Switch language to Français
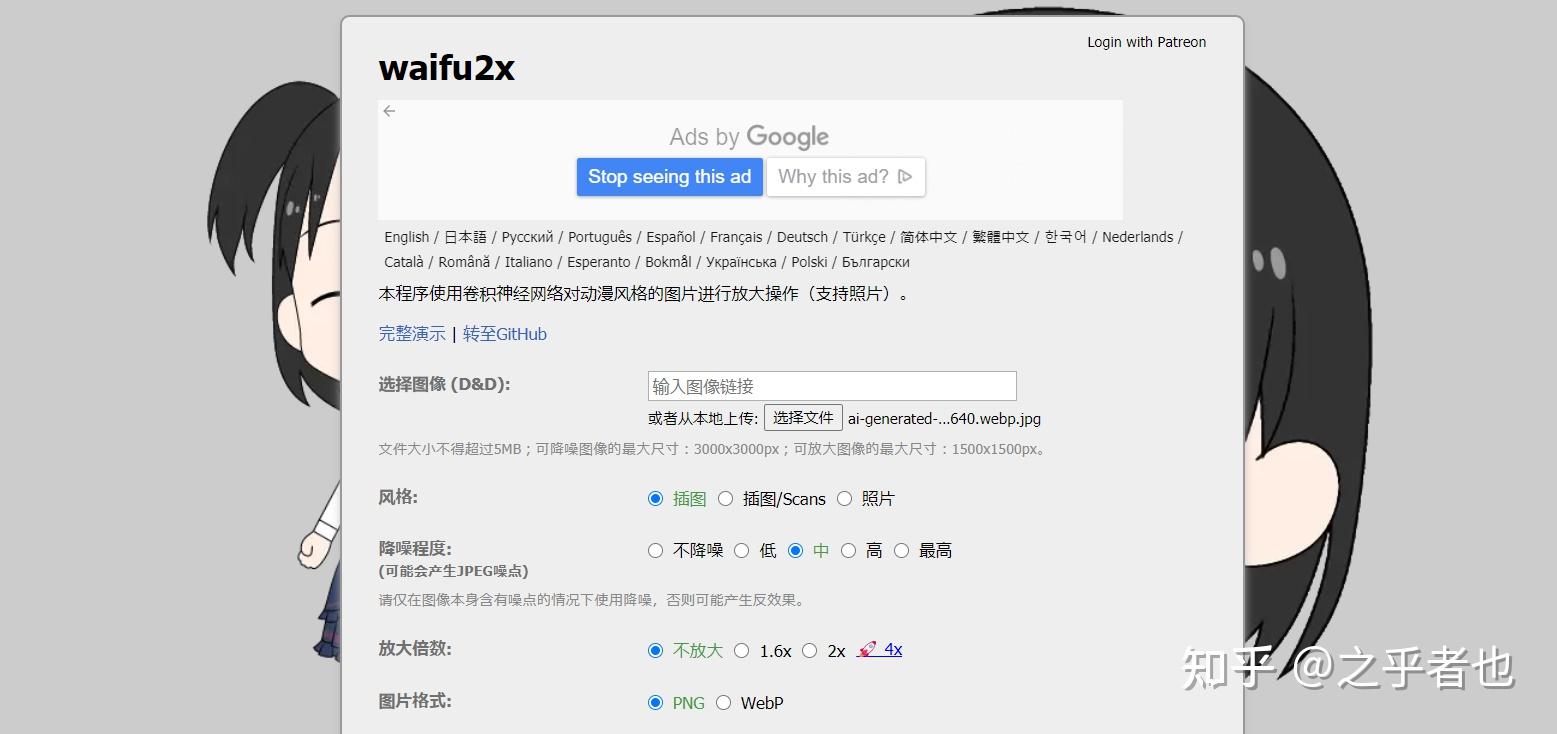Viewport: 1557px width, 734px height. 736,237
